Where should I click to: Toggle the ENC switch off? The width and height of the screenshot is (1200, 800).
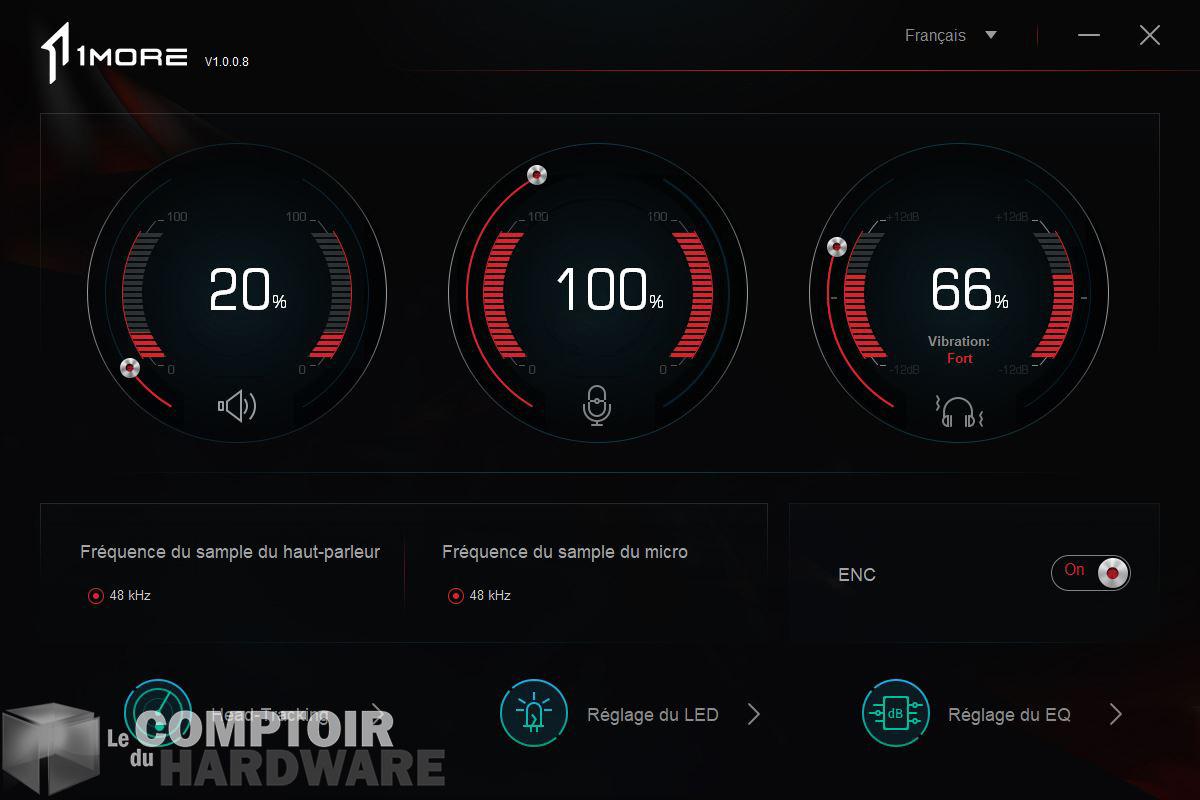coord(1091,573)
